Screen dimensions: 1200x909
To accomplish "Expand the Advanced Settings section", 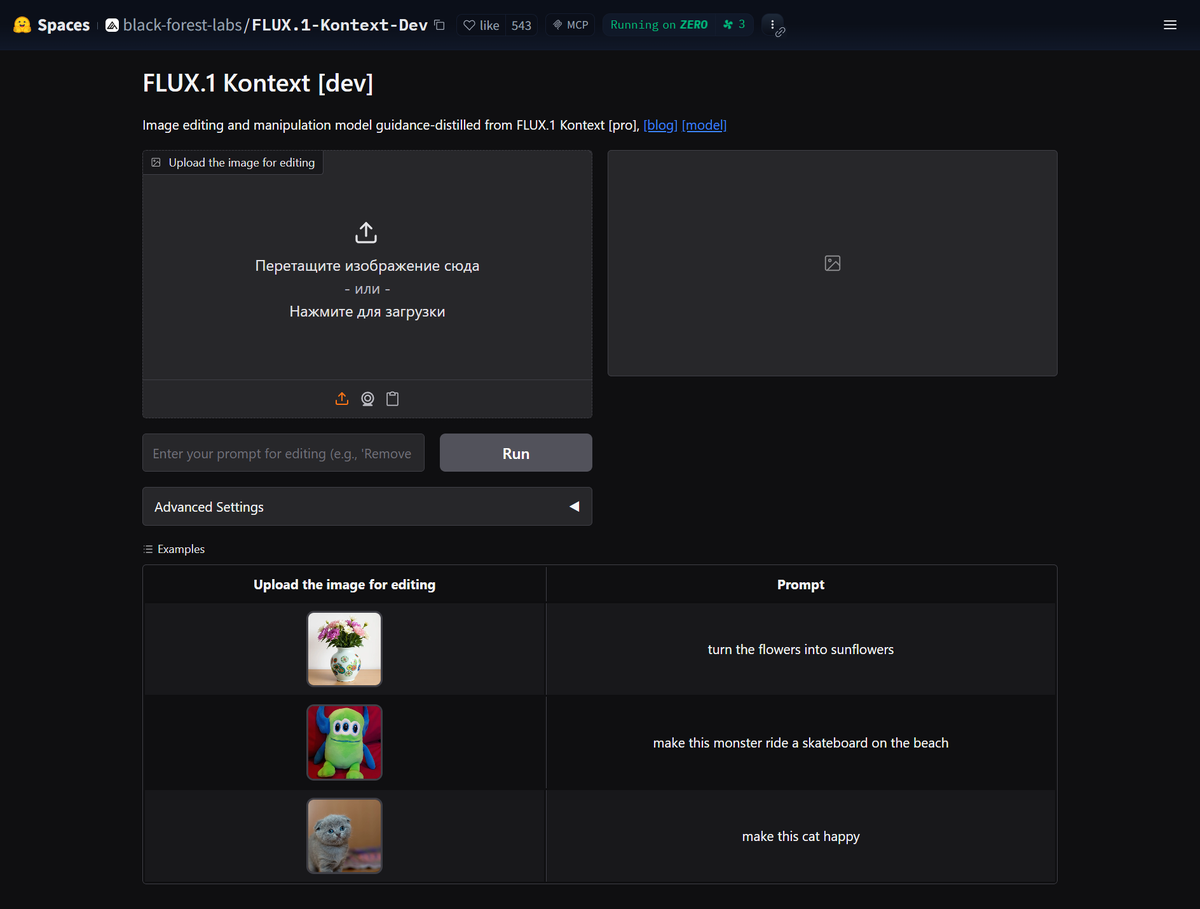I will pyautogui.click(x=367, y=507).
